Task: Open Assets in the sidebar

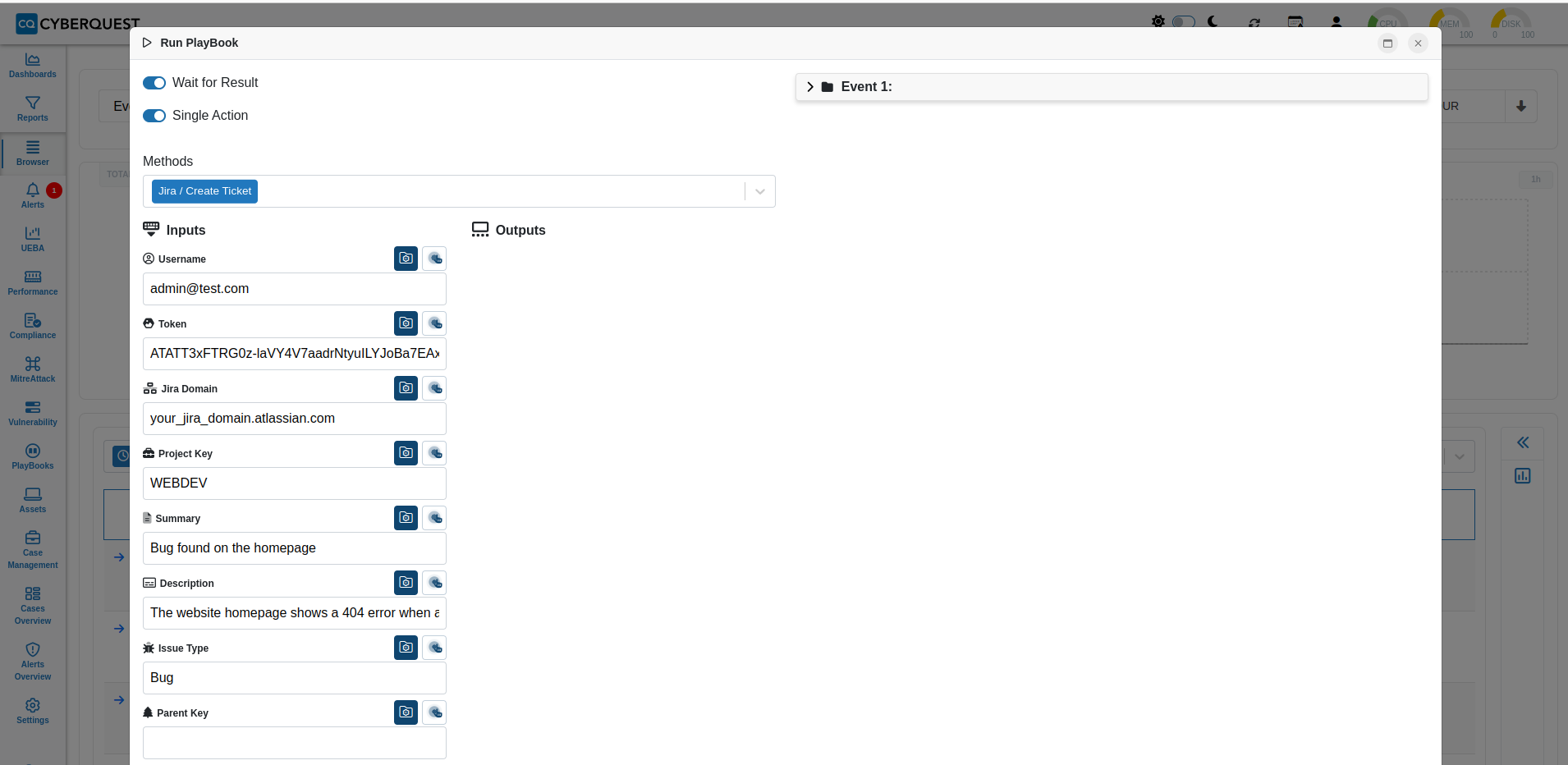Action: (33, 501)
